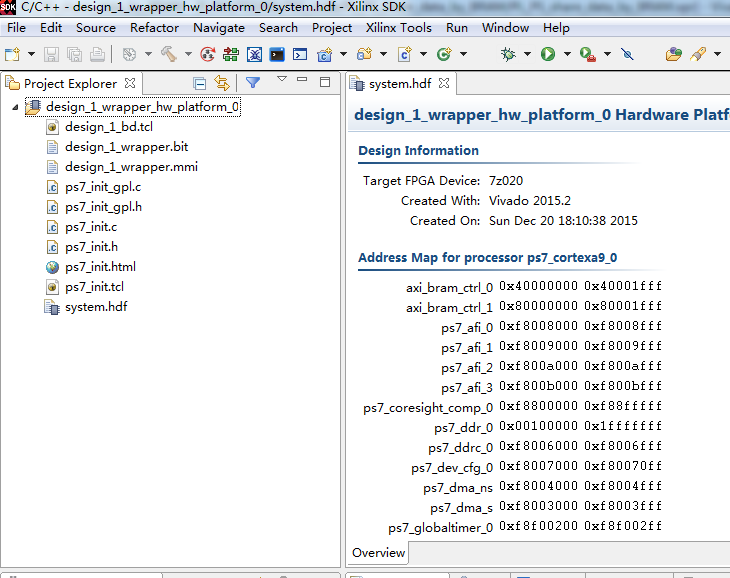Click the Save toolbar icon
The height and width of the screenshot is (578, 730).
click(51, 54)
